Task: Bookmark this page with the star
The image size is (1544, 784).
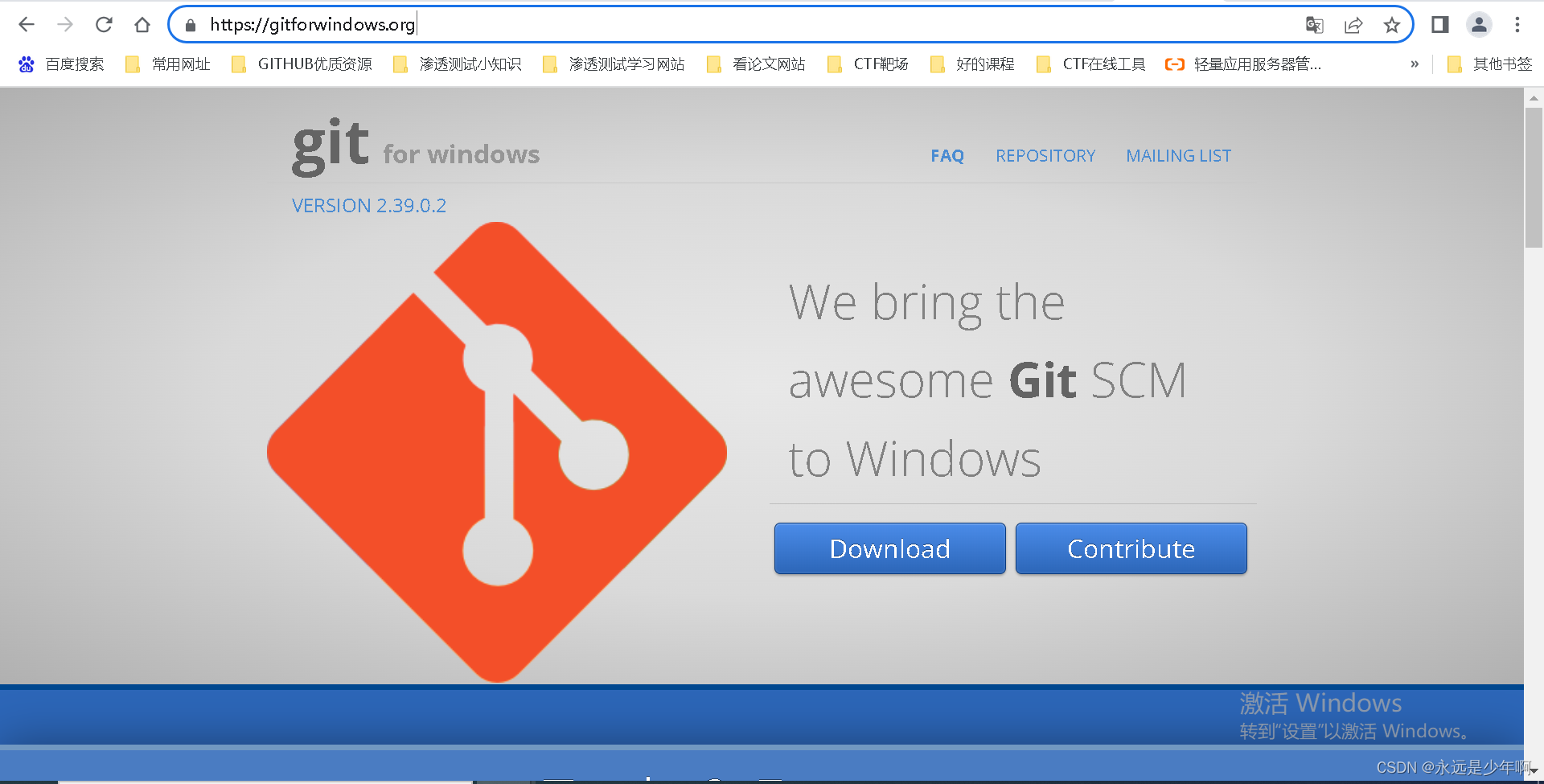Action: 1392,25
